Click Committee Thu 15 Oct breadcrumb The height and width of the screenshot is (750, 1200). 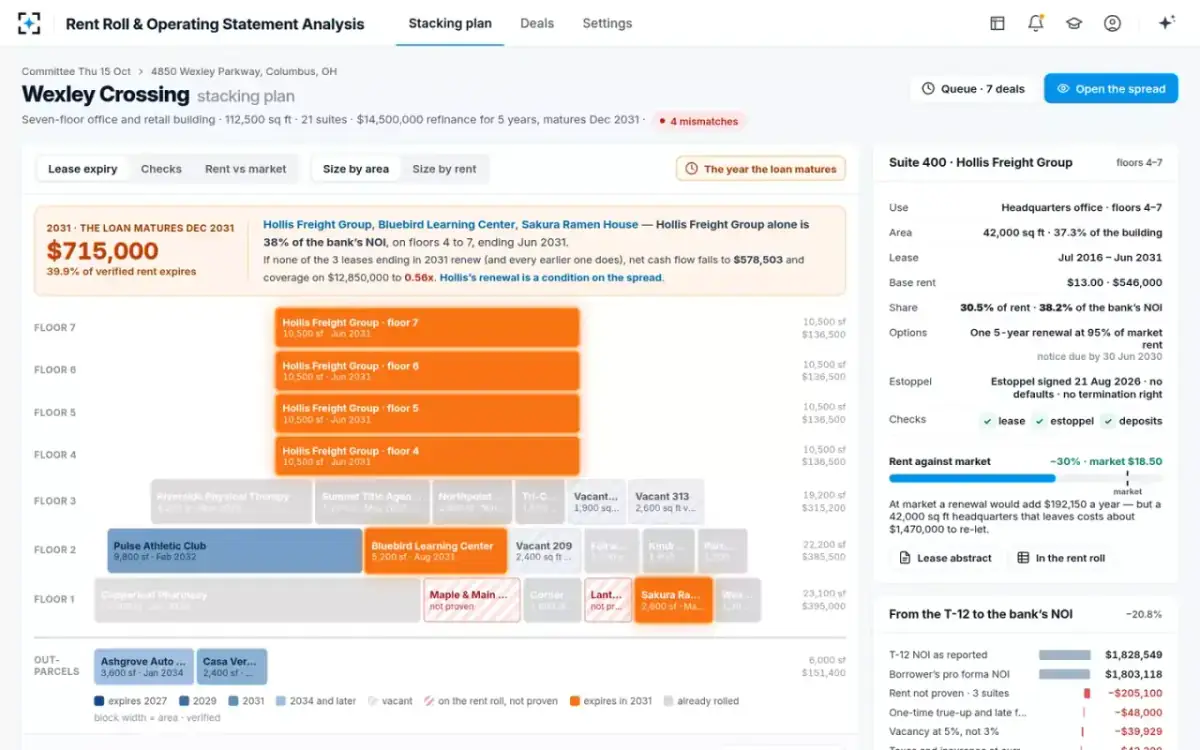[76, 72]
